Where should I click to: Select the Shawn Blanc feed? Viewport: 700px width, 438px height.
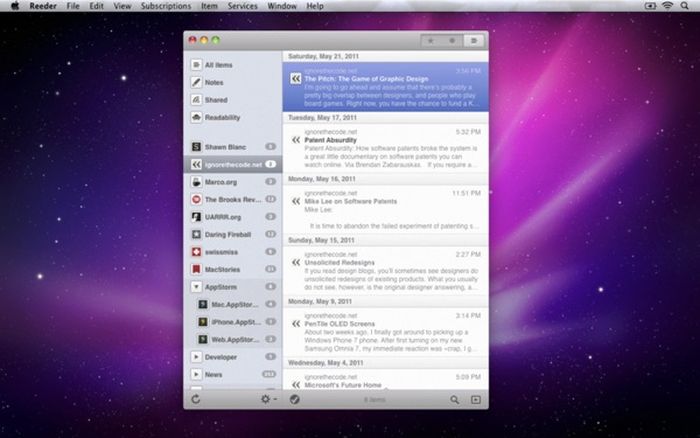click(233, 147)
